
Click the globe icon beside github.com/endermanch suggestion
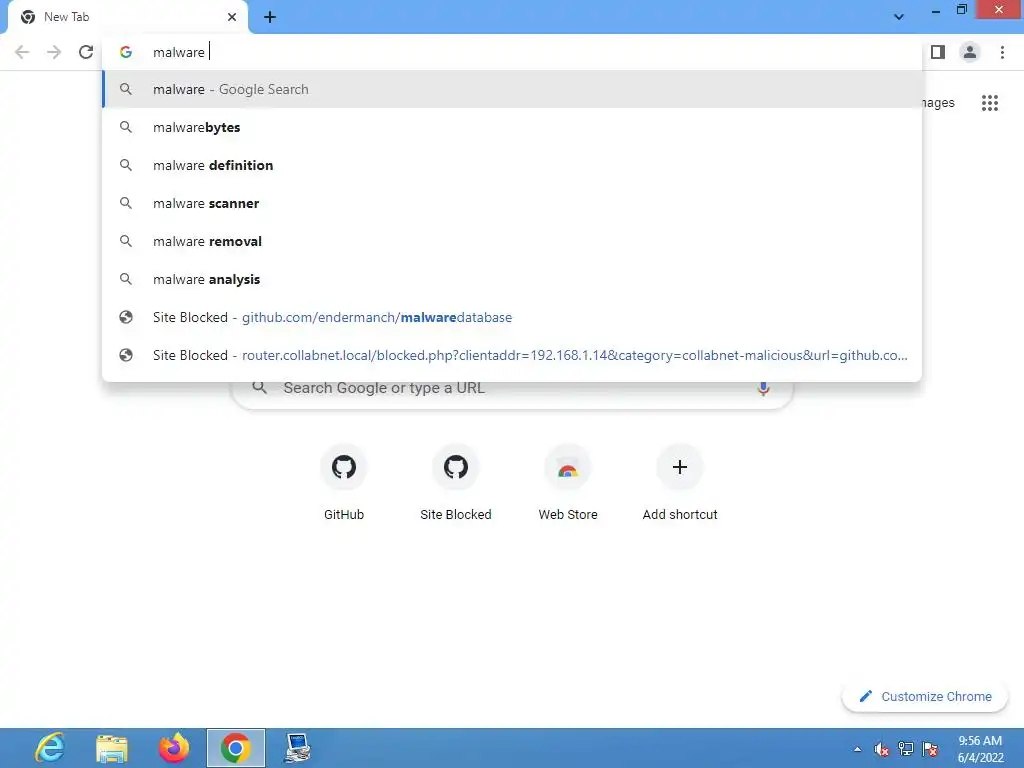point(126,317)
